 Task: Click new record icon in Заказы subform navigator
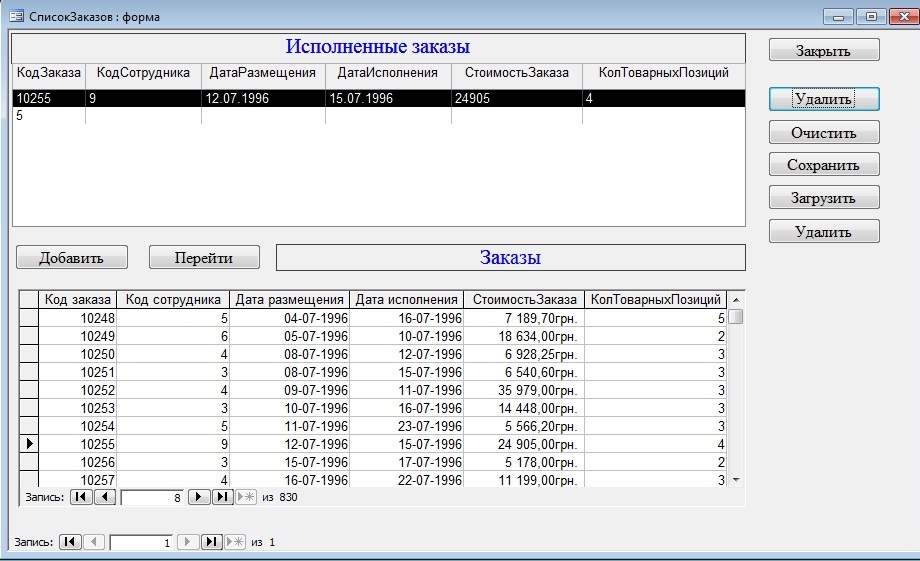click(246, 497)
